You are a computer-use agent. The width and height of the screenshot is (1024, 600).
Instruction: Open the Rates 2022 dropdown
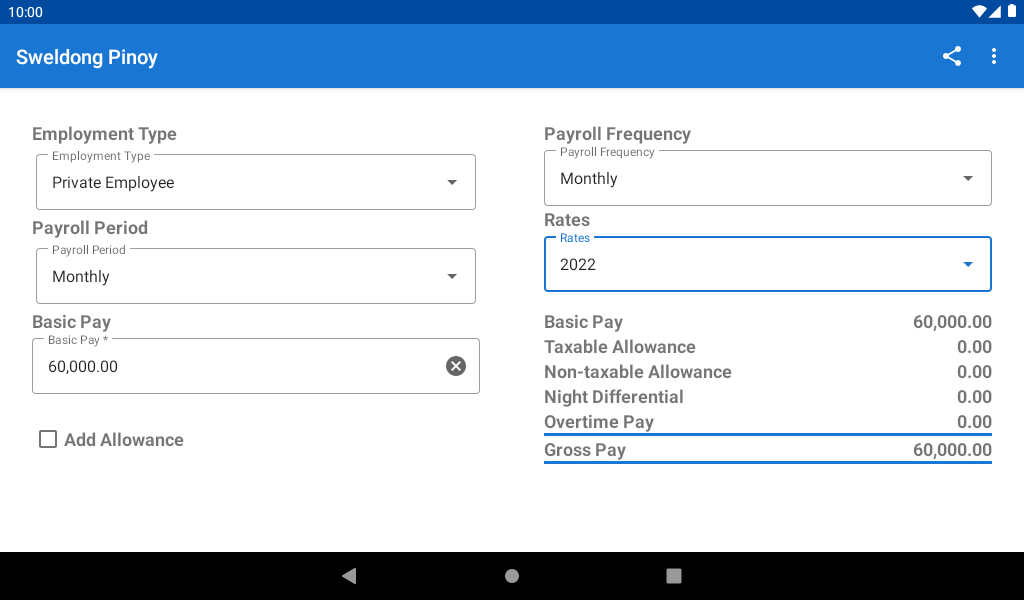point(768,264)
